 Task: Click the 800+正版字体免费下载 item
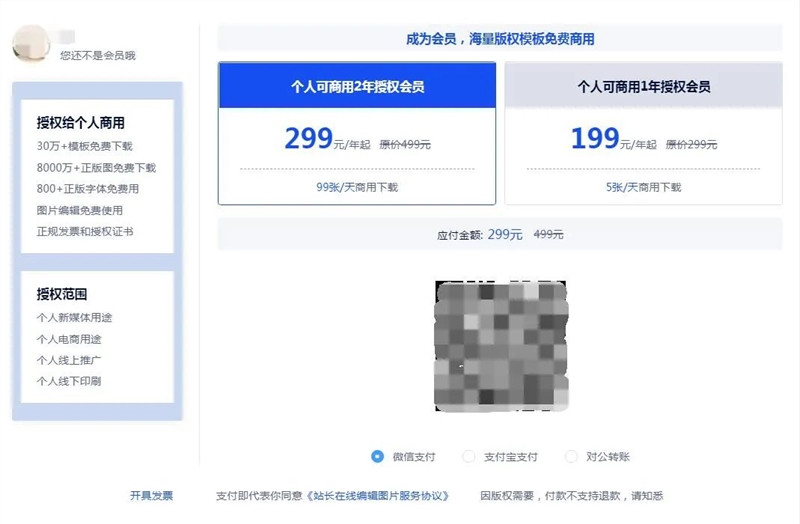coord(88,189)
